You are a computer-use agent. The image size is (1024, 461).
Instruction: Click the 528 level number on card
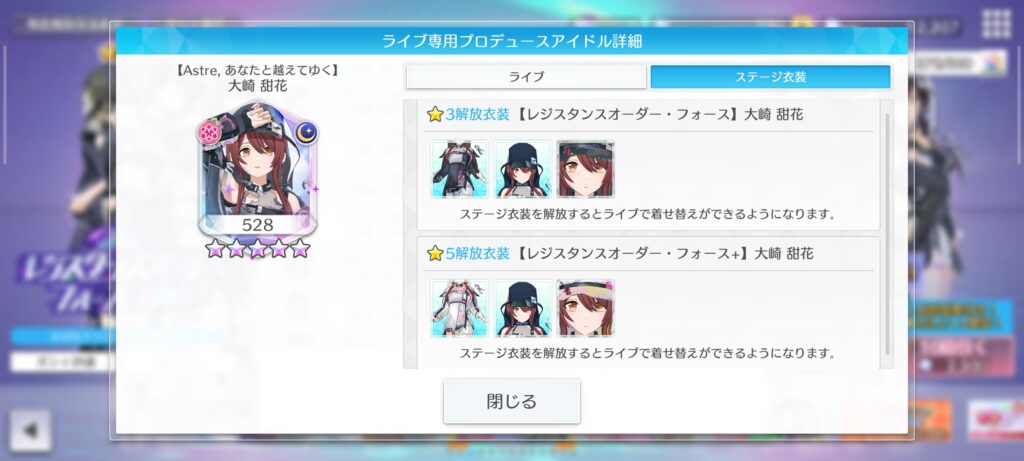257,225
